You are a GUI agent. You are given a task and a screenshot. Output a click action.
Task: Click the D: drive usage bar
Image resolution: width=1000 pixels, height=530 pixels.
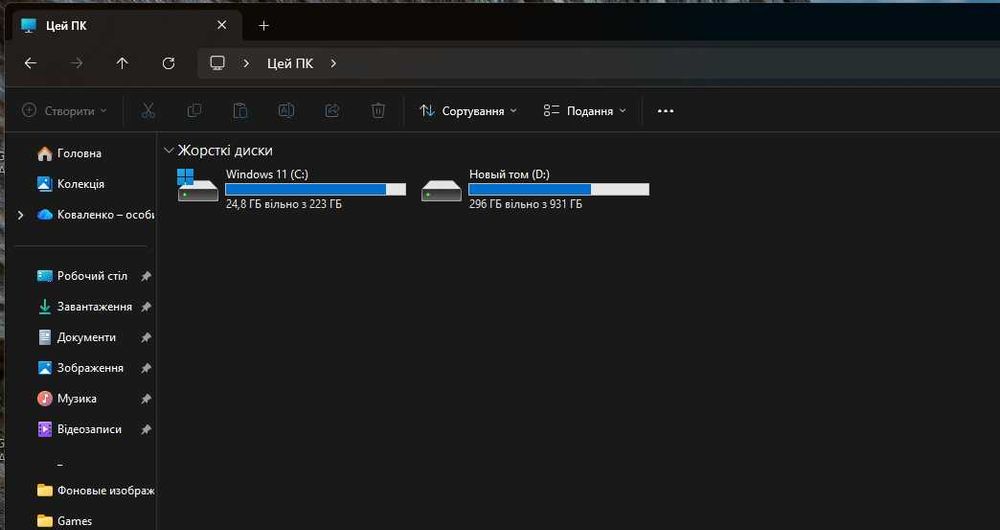(x=559, y=189)
